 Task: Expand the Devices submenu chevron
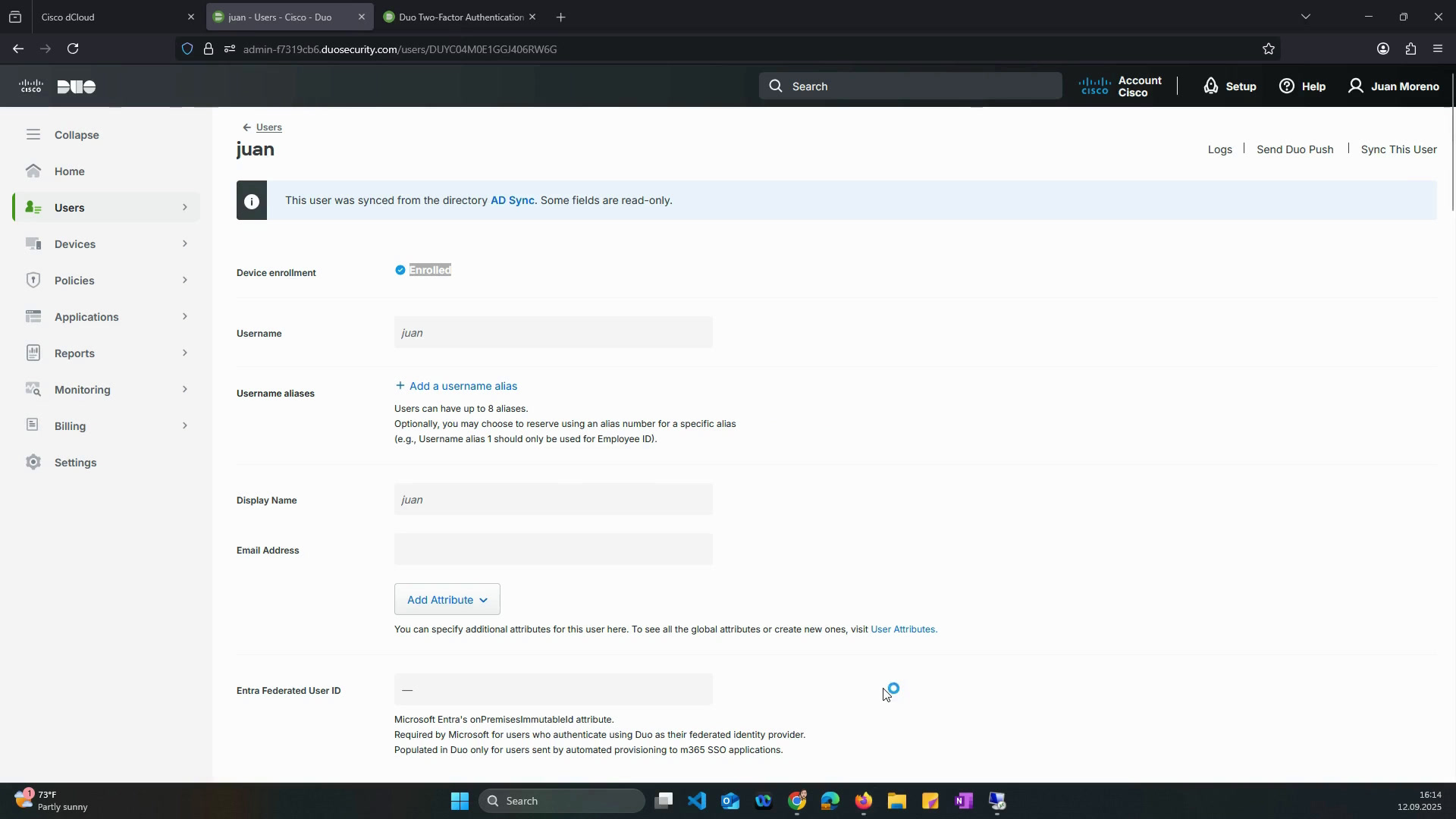pyautogui.click(x=184, y=244)
